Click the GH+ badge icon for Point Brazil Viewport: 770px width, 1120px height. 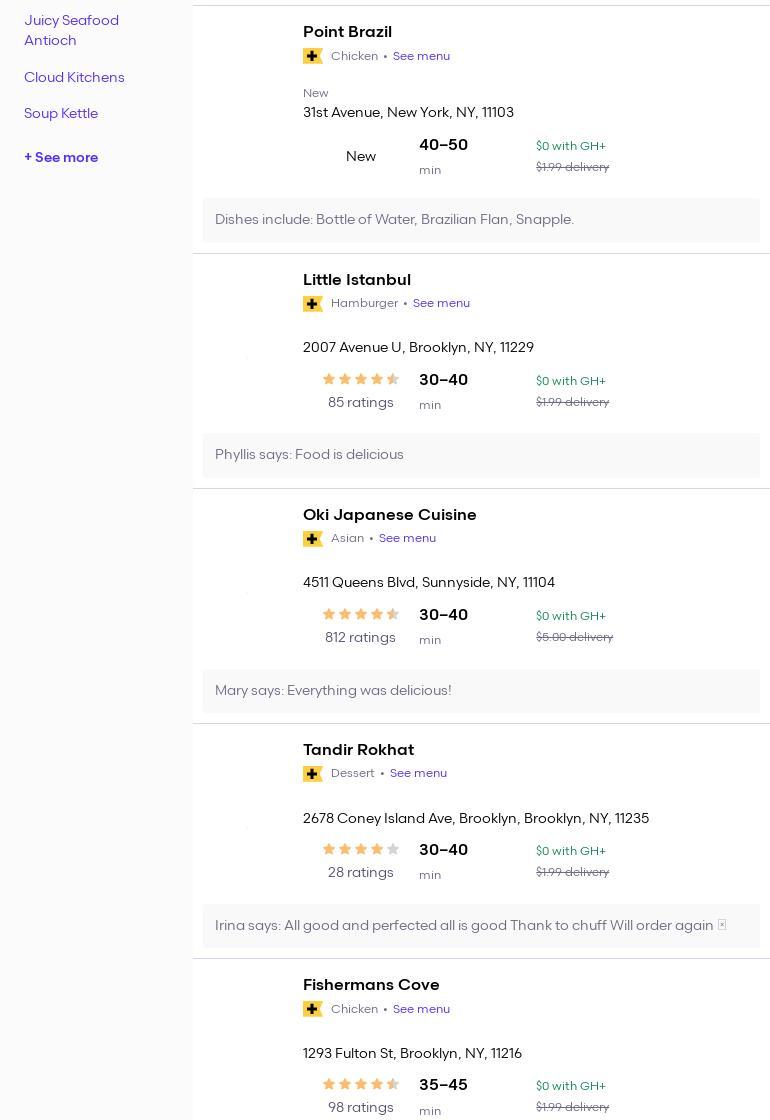pos(313,56)
